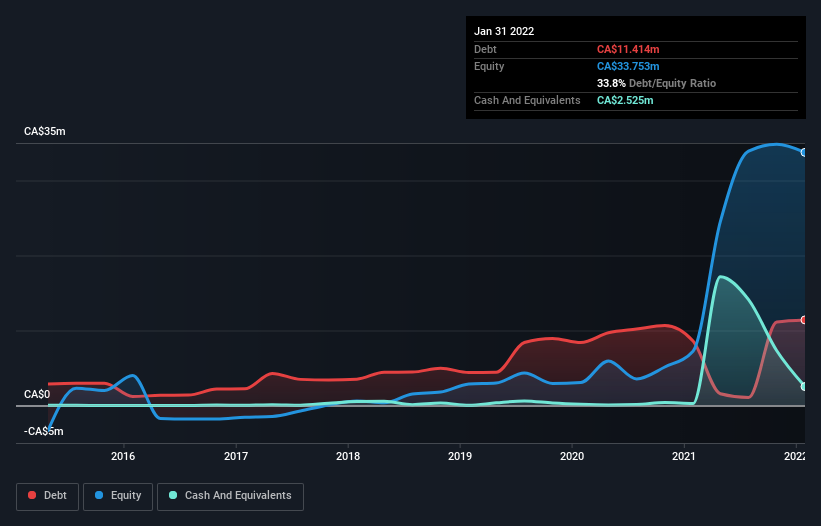Click the tooltip Debt row label
This screenshot has width=821, height=526.
[485, 49]
